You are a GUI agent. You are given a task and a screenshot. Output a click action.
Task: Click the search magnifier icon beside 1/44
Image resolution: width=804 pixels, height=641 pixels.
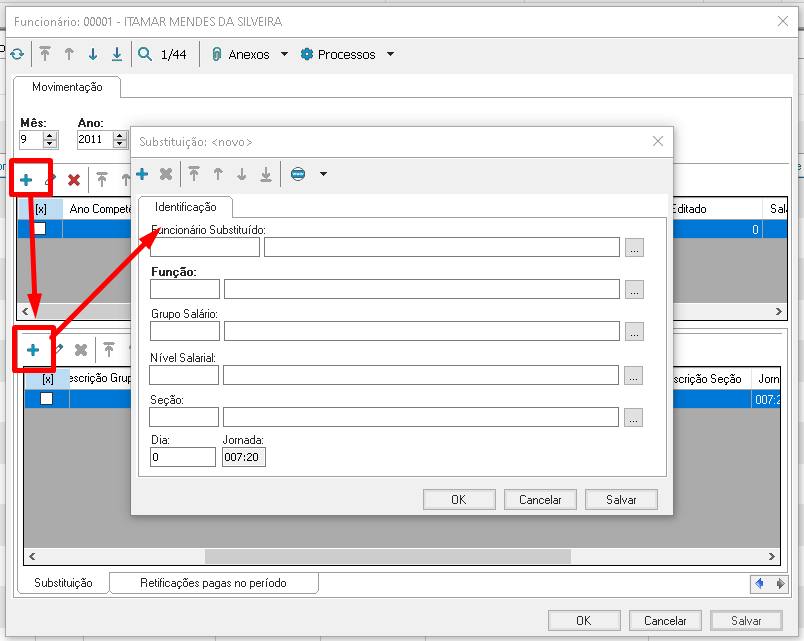(145, 54)
